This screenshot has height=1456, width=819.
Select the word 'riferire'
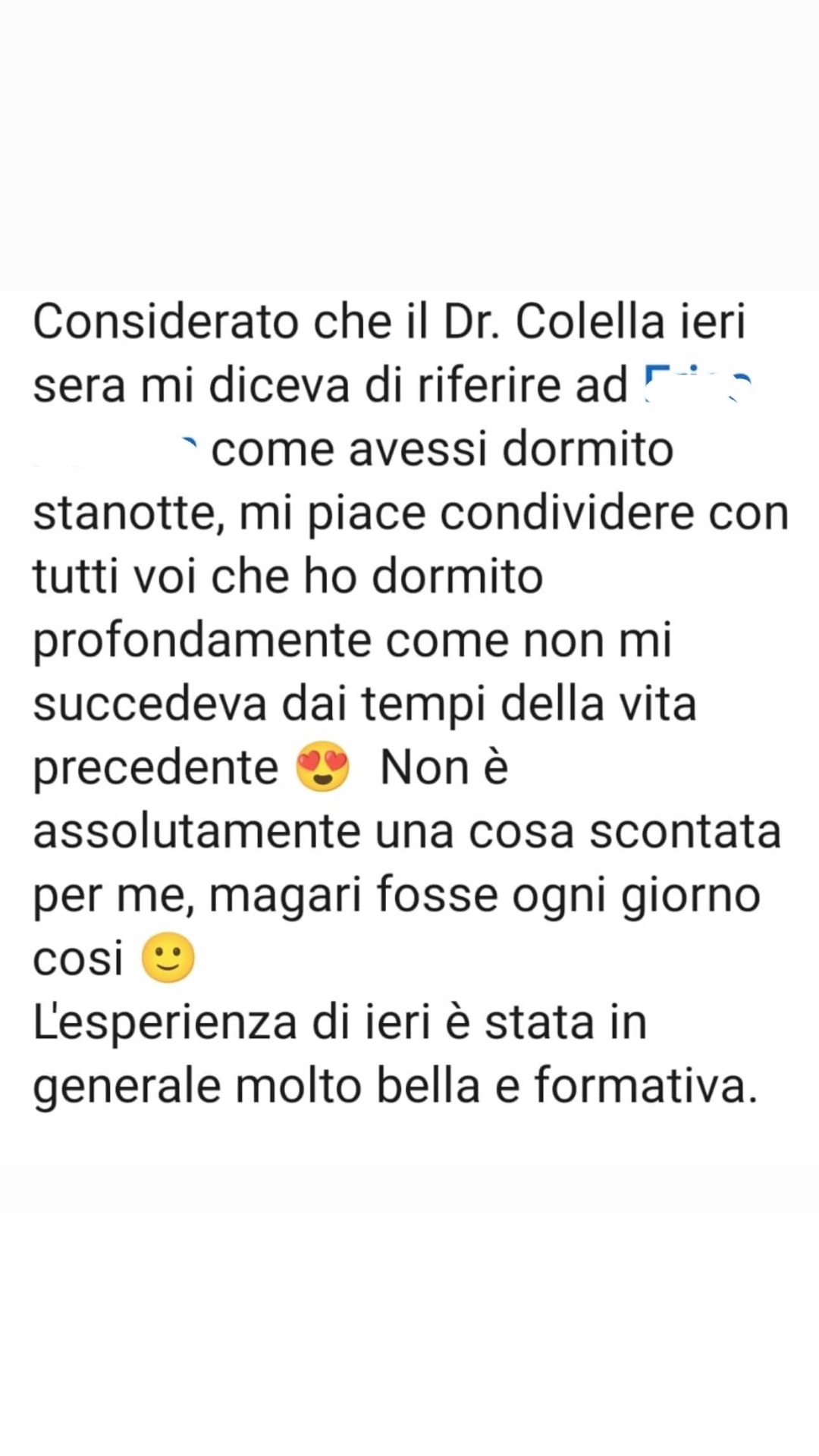tap(486, 385)
